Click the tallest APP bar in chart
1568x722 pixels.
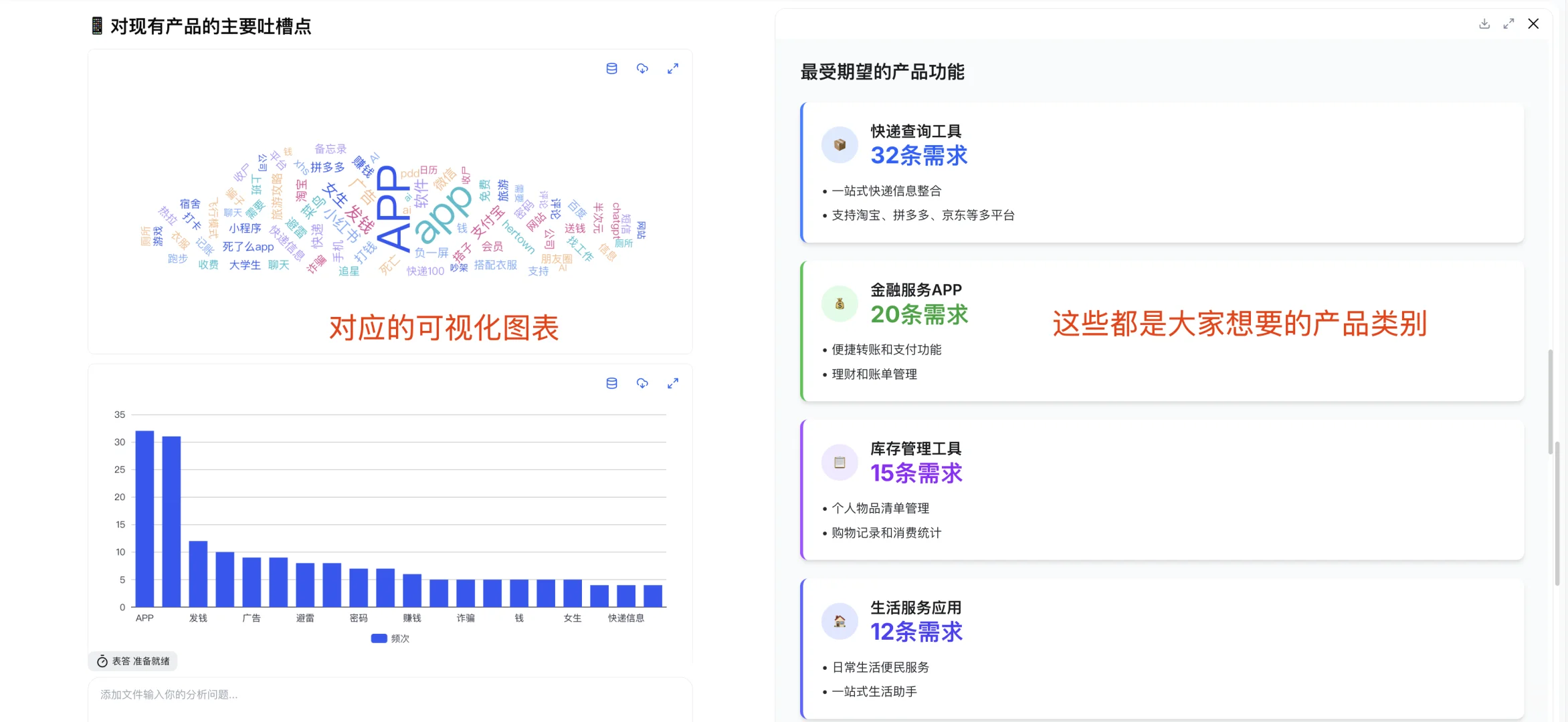pyautogui.click(x=144, y=519)
